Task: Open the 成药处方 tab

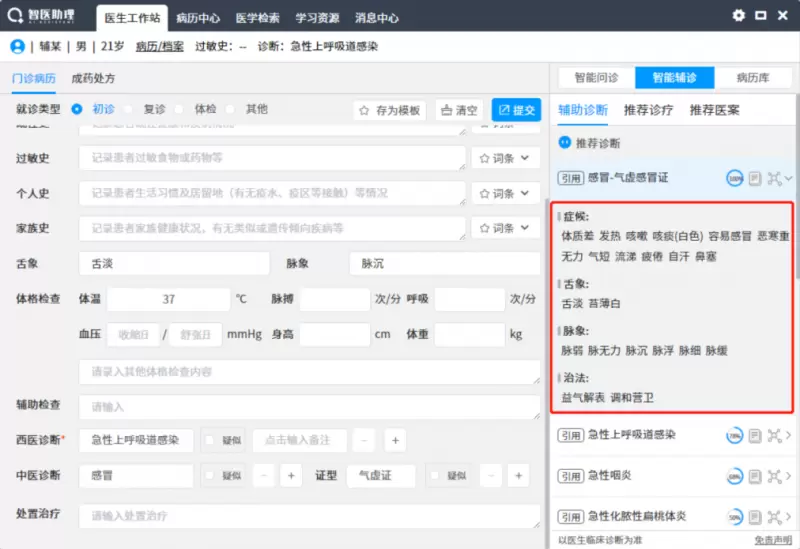Action: tap(93, 78)
